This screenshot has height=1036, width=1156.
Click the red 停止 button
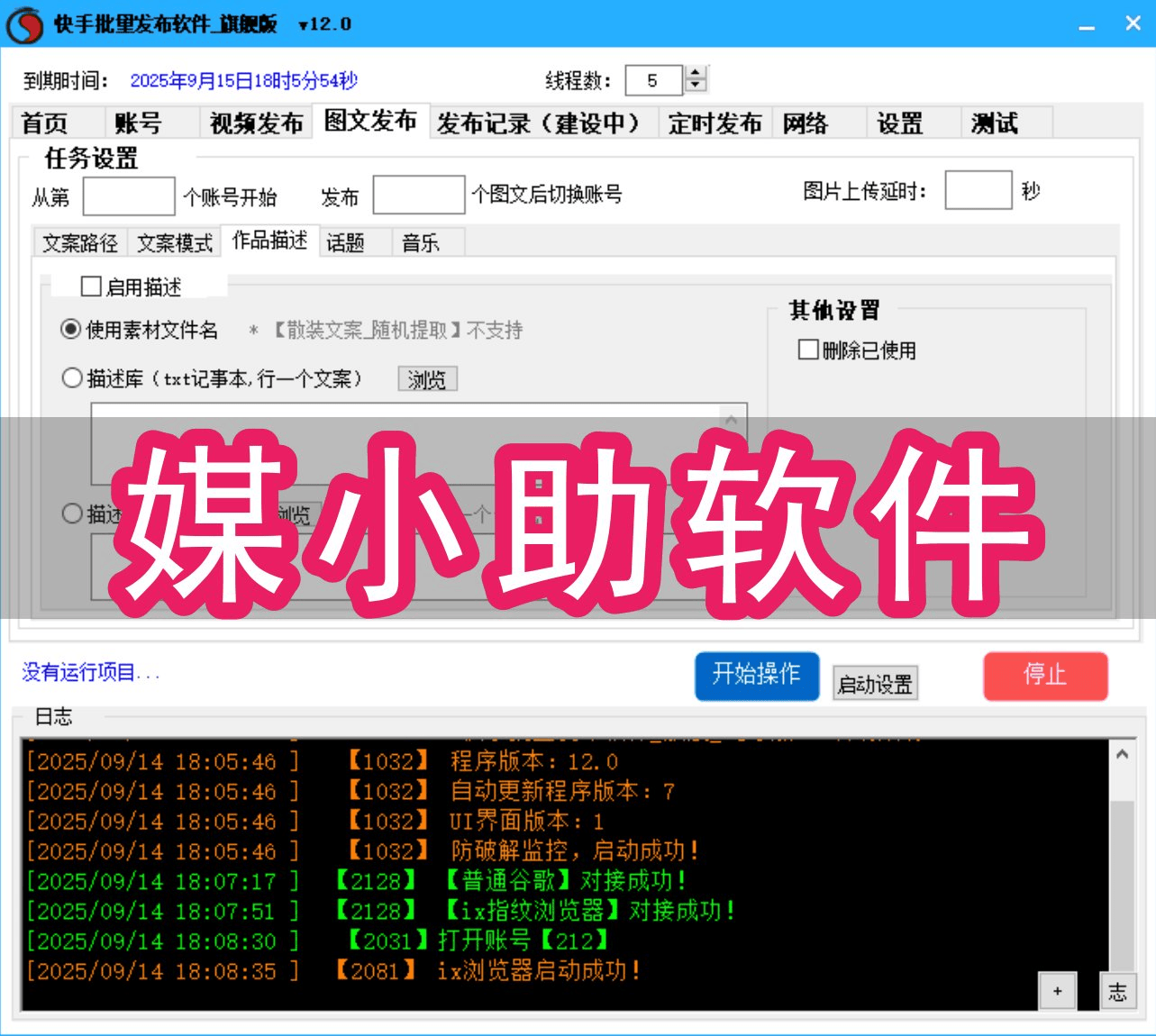tap(1045, 676)
